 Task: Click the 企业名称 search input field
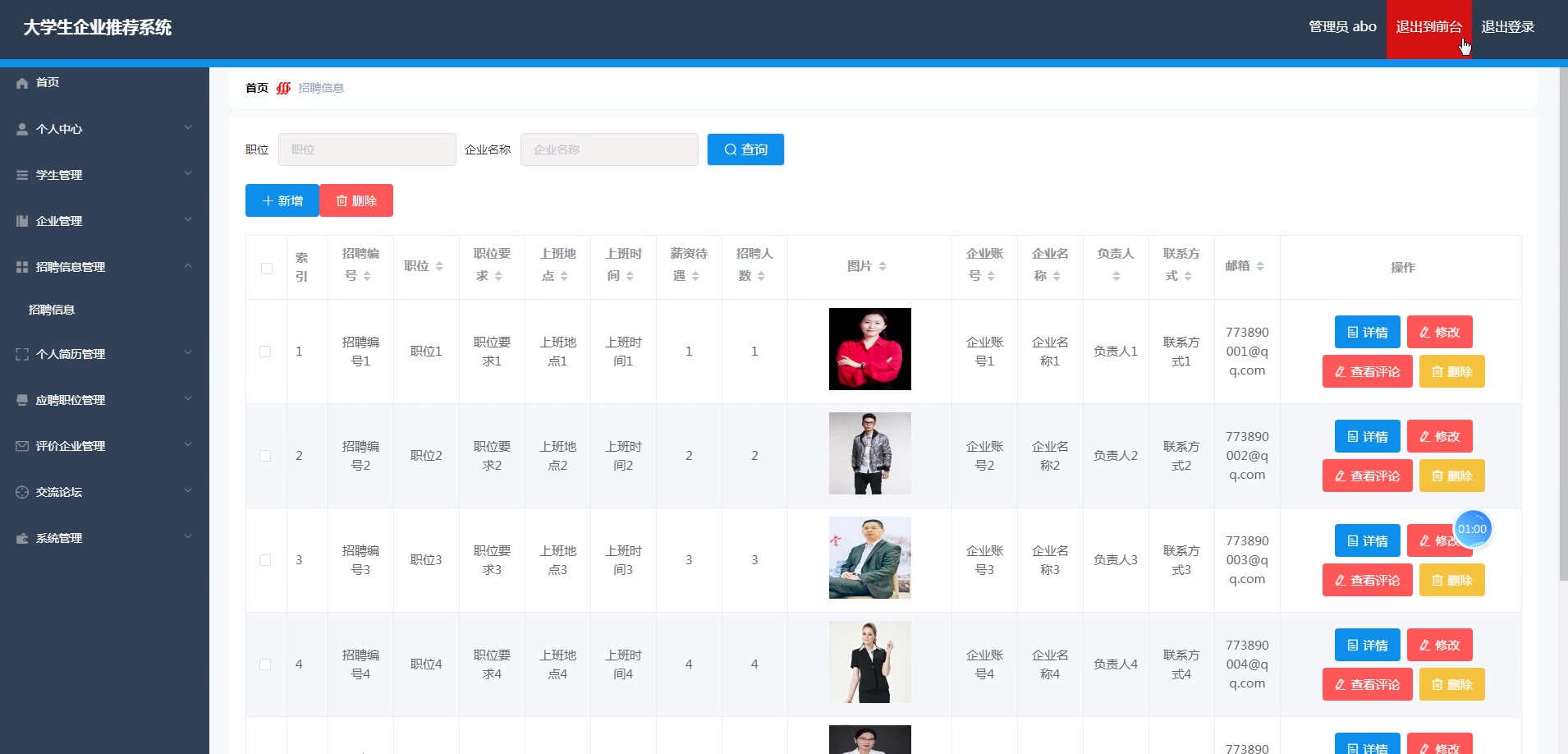pos(609,149)
